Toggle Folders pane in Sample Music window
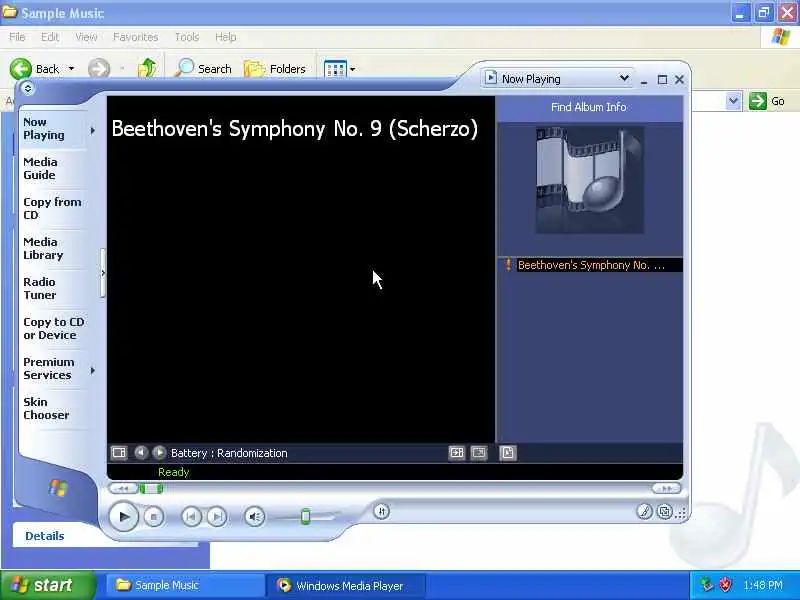Image resolution: width=800 pixels, height=600 pixels. click(274, 68)
